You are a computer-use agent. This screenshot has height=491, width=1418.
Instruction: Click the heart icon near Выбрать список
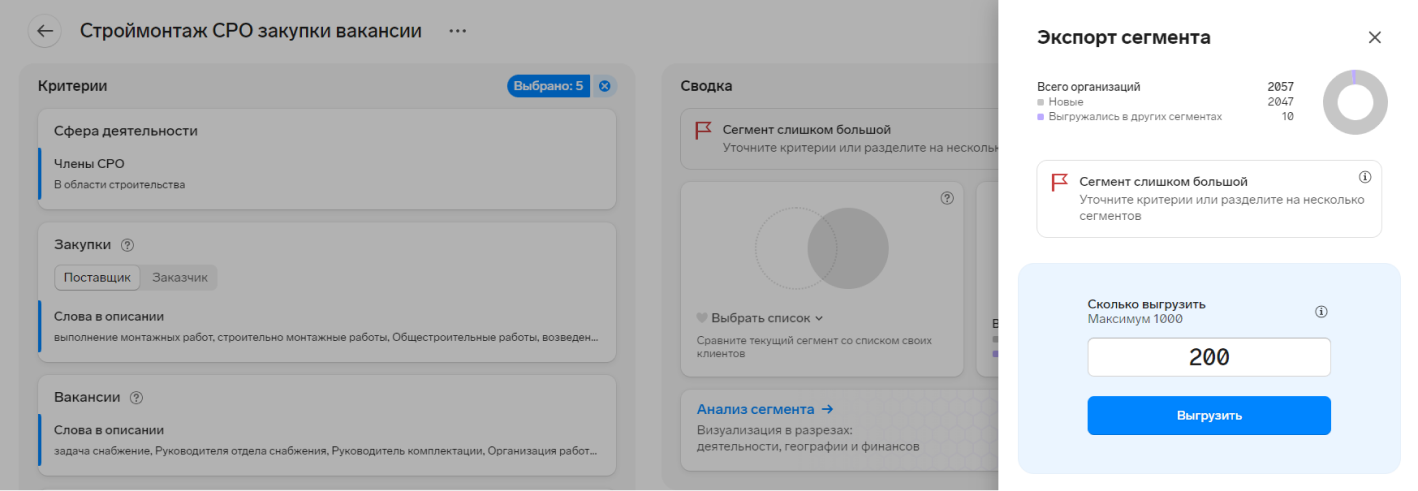coord(701,318)
